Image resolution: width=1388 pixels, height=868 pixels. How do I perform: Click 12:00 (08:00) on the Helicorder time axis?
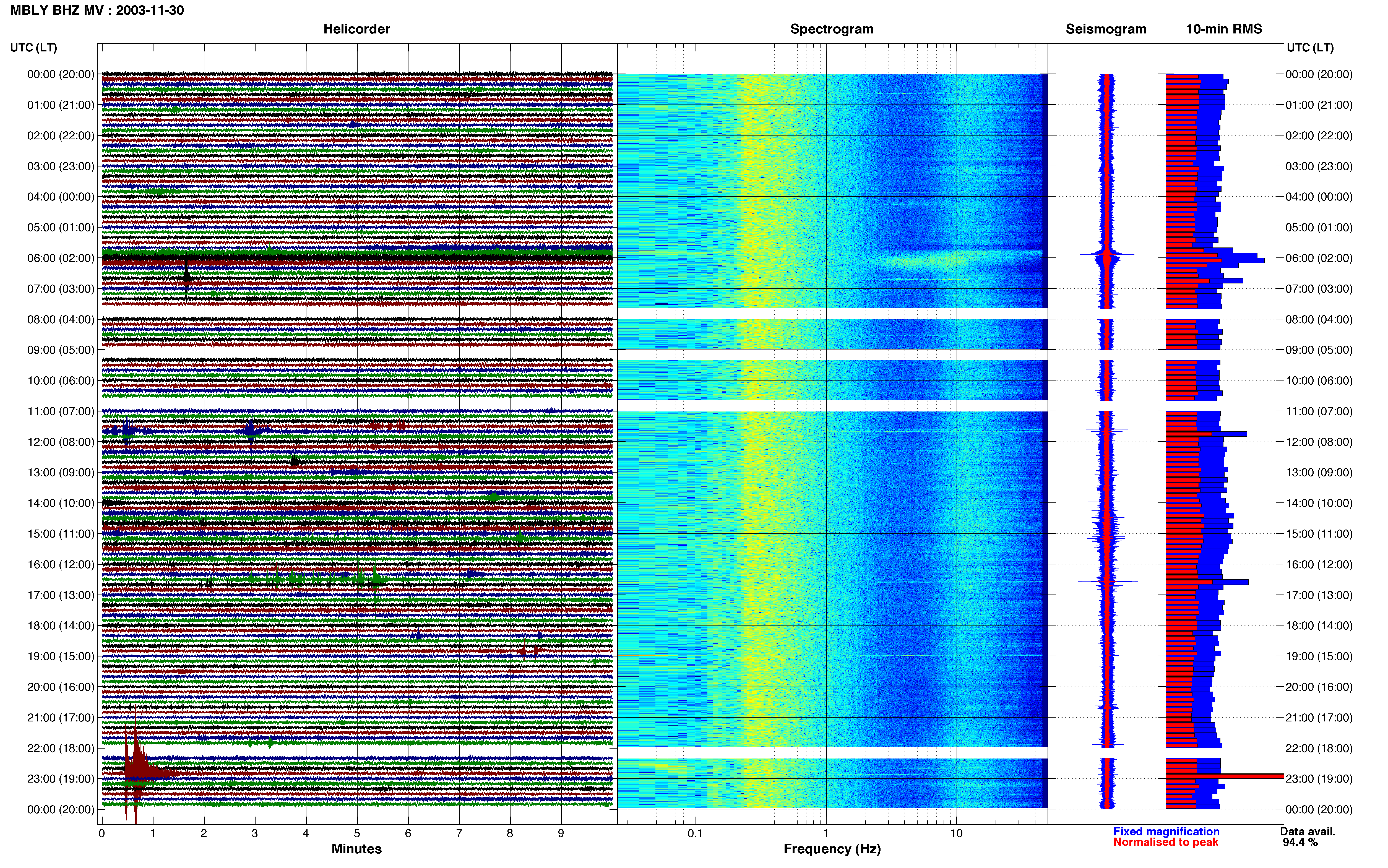point(61,442)
